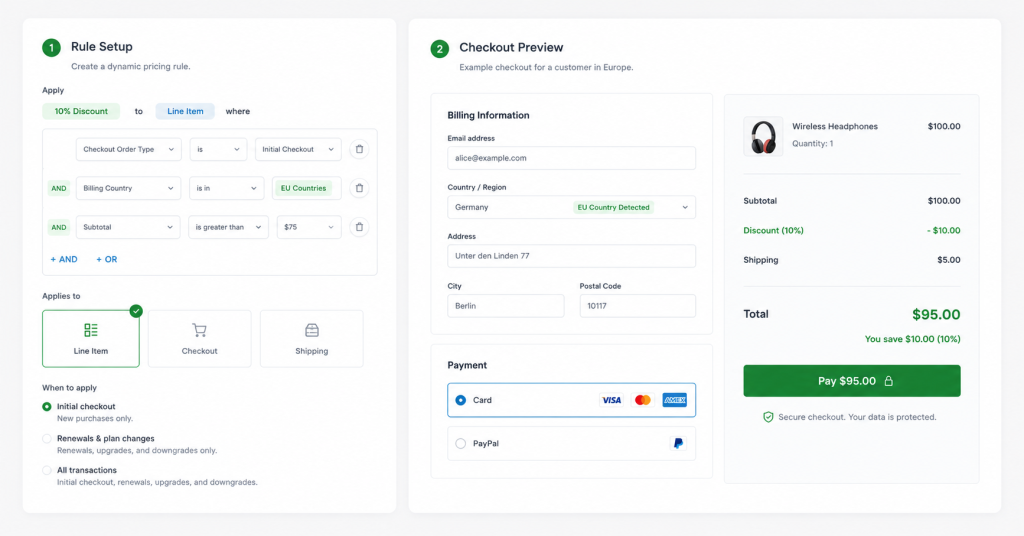Click the green checkmark badge on Line Item card
Viewport: 1024px width, 536px height.
136,311
